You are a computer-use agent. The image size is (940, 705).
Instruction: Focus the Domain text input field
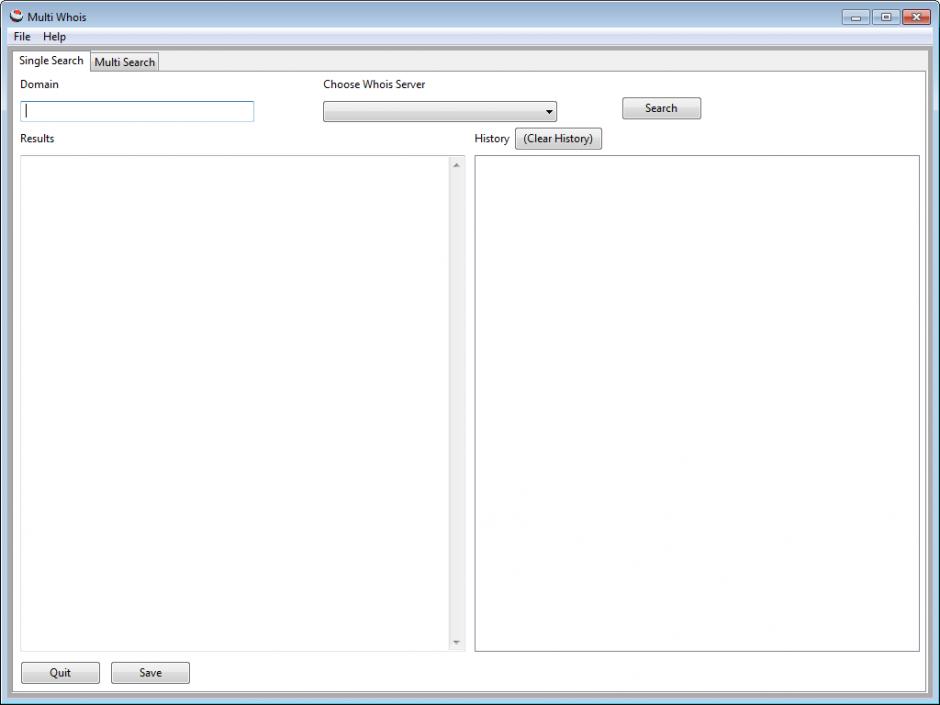point(138,111)
